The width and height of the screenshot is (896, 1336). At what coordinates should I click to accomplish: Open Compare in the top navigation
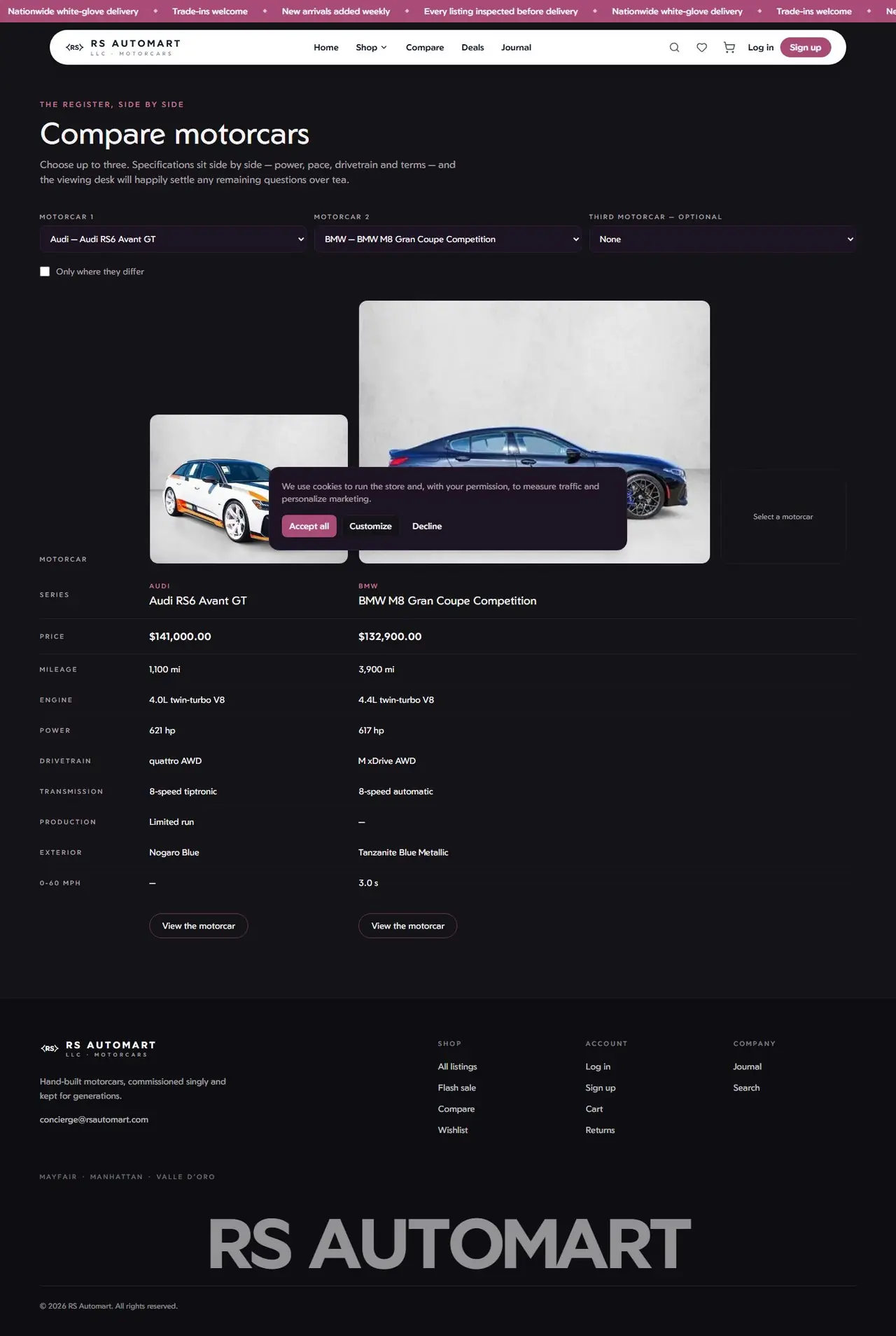point(425,48)
